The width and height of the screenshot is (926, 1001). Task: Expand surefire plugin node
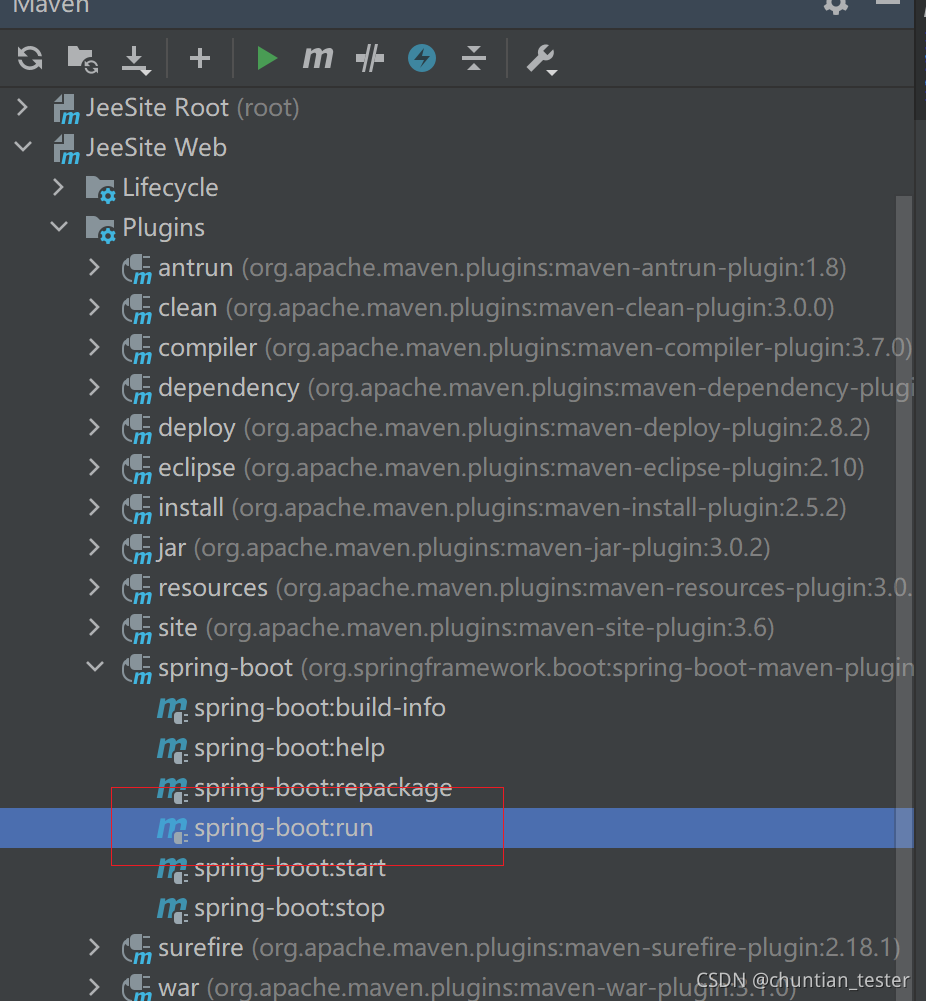coord(94,947)
